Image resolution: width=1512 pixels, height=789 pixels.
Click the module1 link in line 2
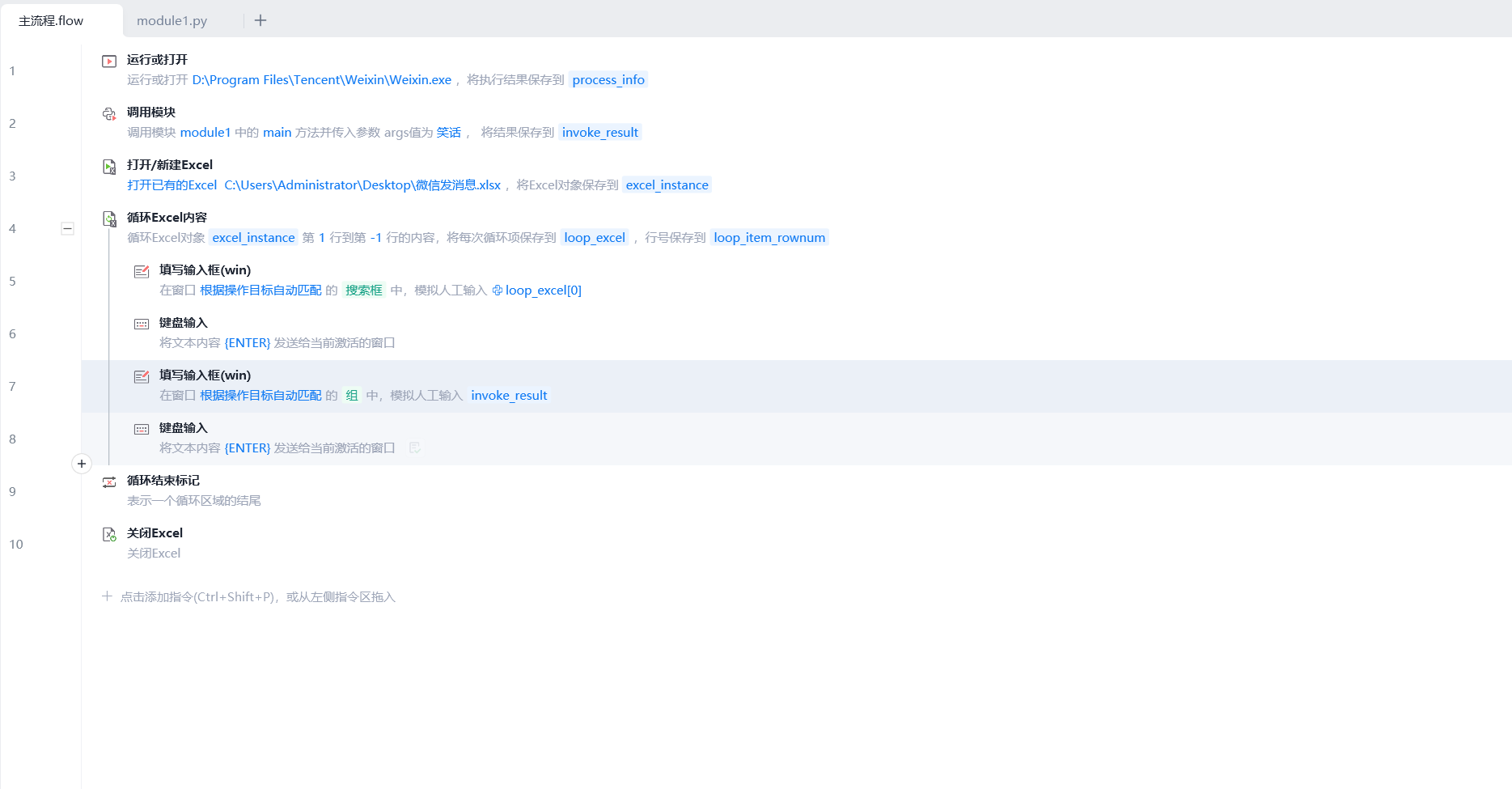[x=205, y=132]
